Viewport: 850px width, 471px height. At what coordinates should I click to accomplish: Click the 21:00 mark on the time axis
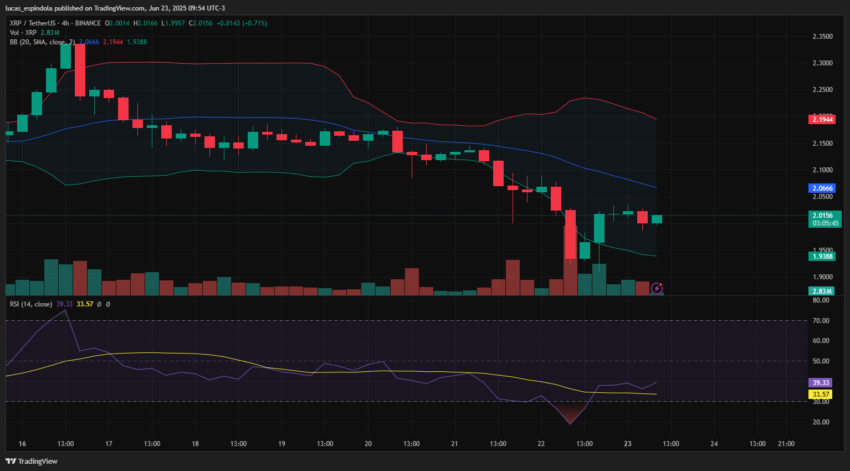[x=786, y=443]
